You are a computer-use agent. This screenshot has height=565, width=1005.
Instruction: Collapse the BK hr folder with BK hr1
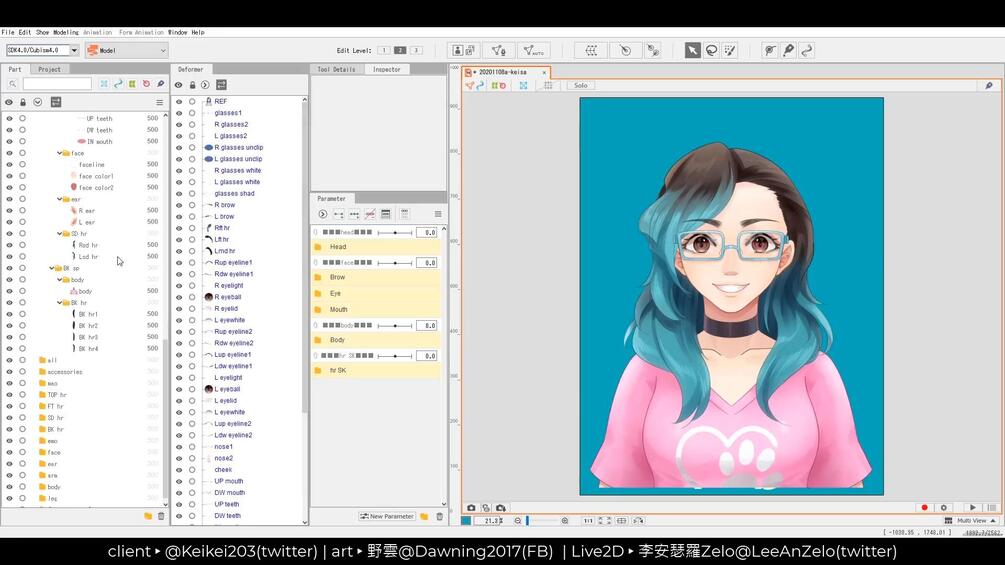[x=59, y=303]
